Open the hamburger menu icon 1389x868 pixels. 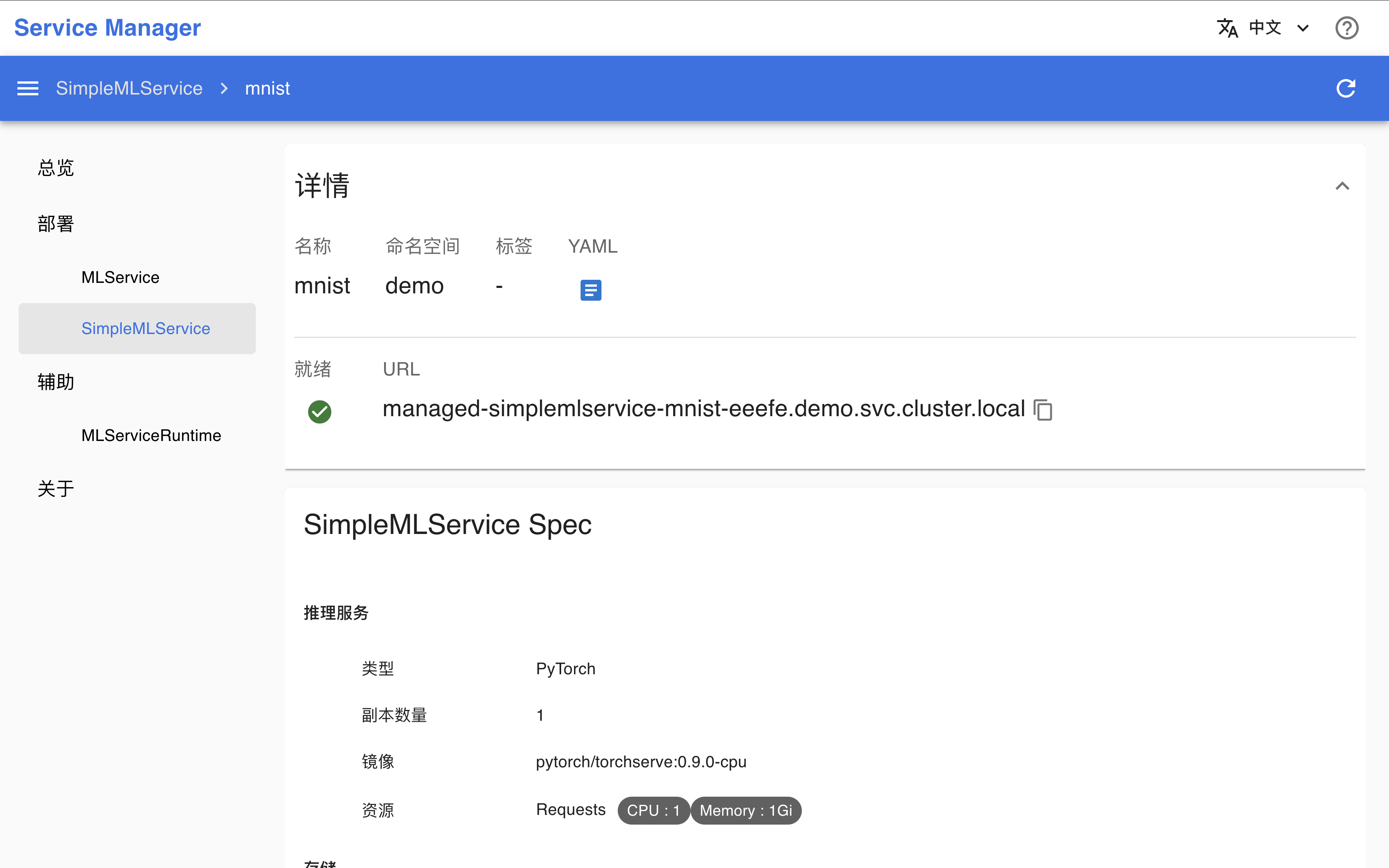click(28, 88)
